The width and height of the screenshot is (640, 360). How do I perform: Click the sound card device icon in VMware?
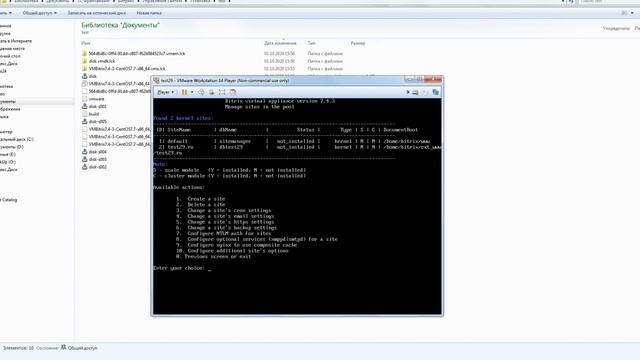[425, 92]
